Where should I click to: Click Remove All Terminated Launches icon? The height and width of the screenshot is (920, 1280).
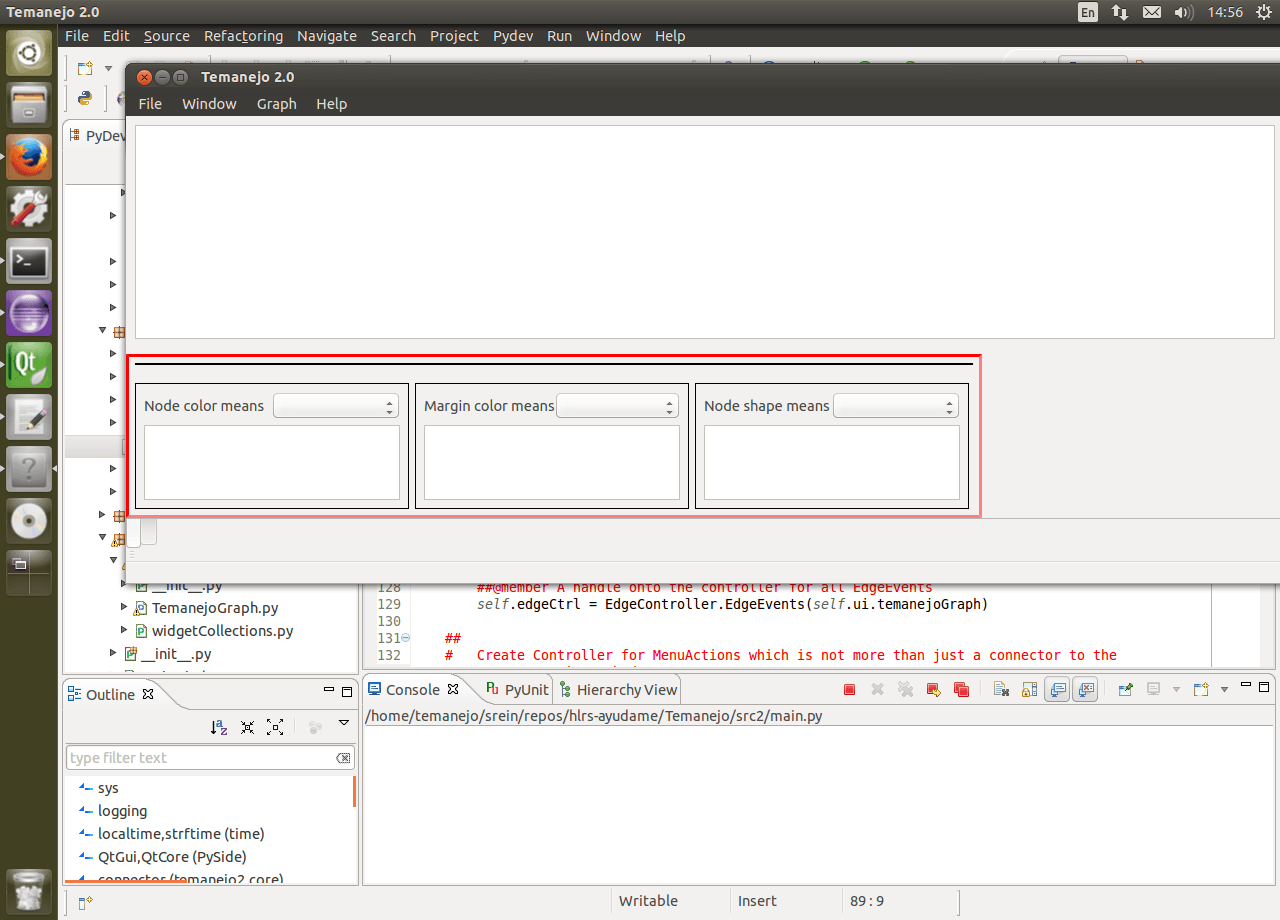click(905, 689)
